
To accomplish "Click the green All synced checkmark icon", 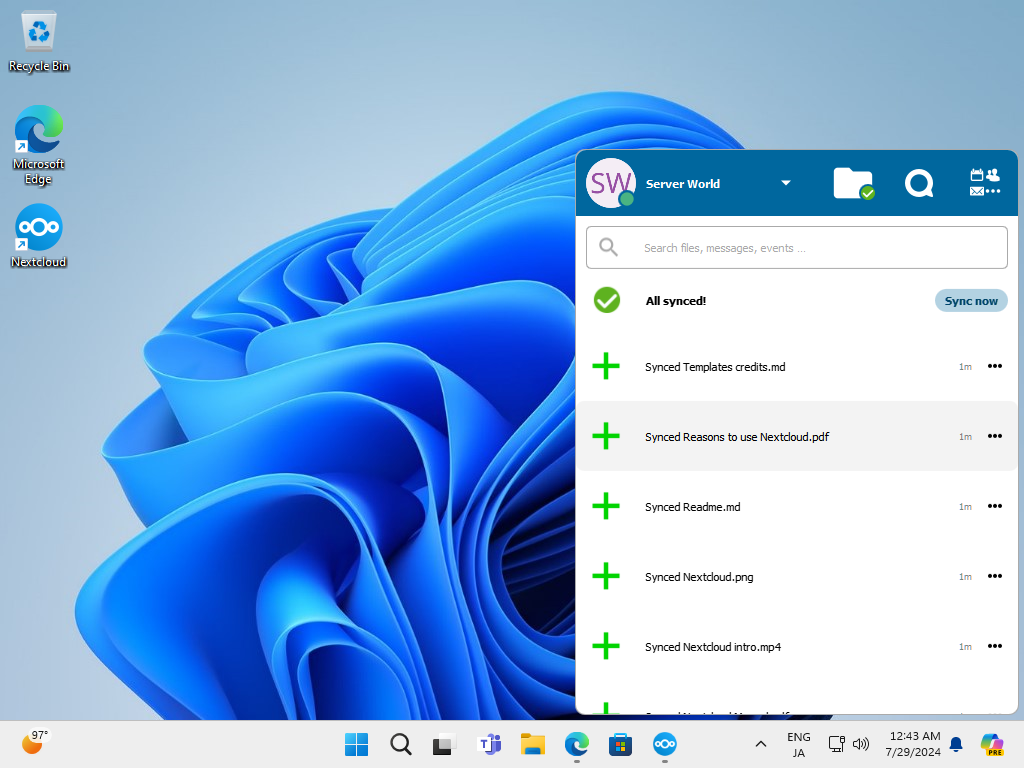I will [x=607, y=300].
